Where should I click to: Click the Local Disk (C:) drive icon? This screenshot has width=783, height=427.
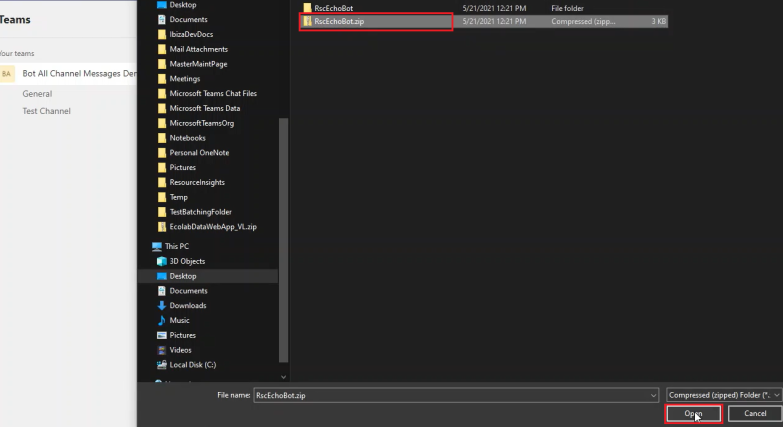[x=161, y=365]
